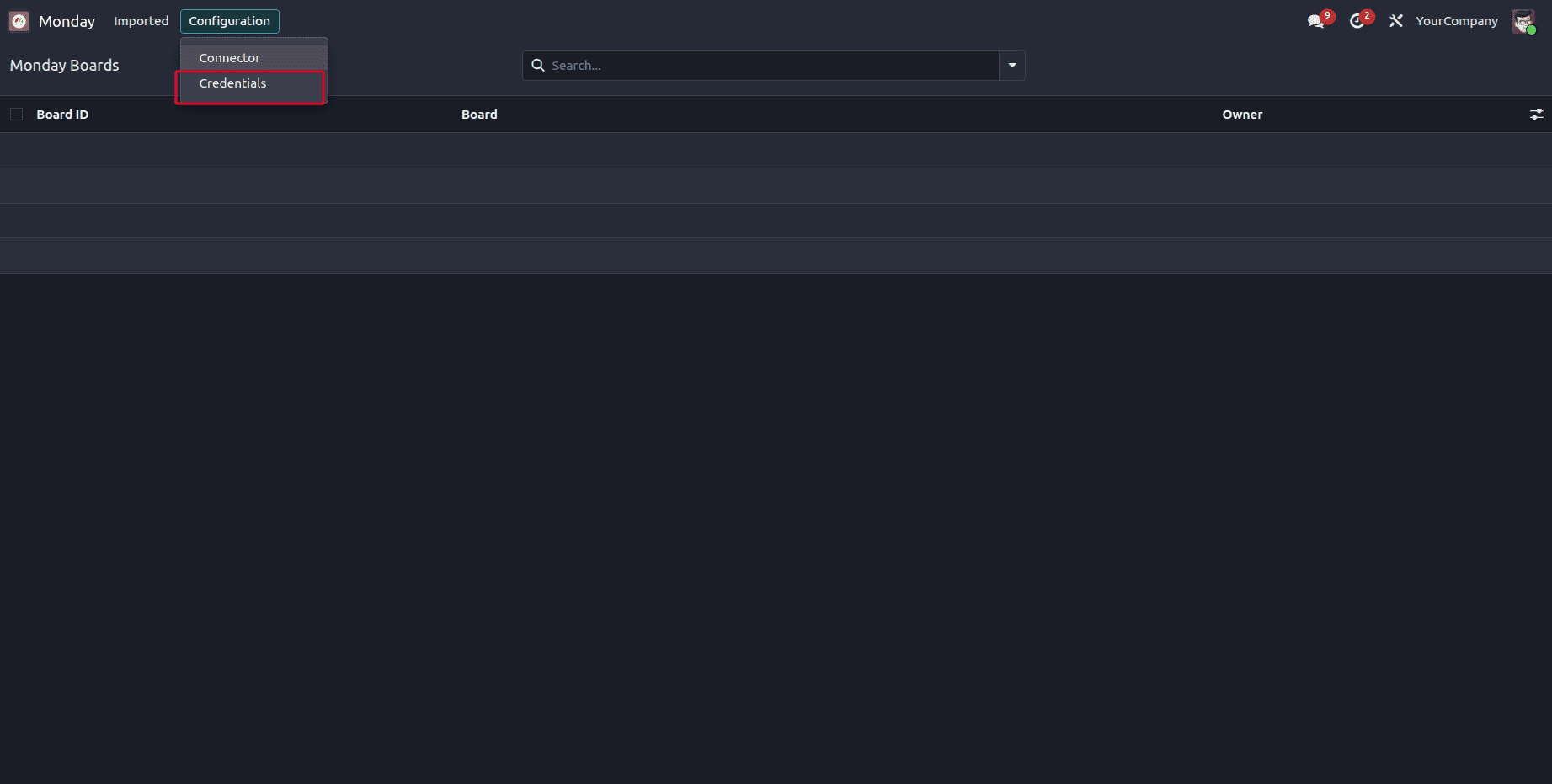
Task: Open the debug tools wrench icon
Action: point(1395,21)
